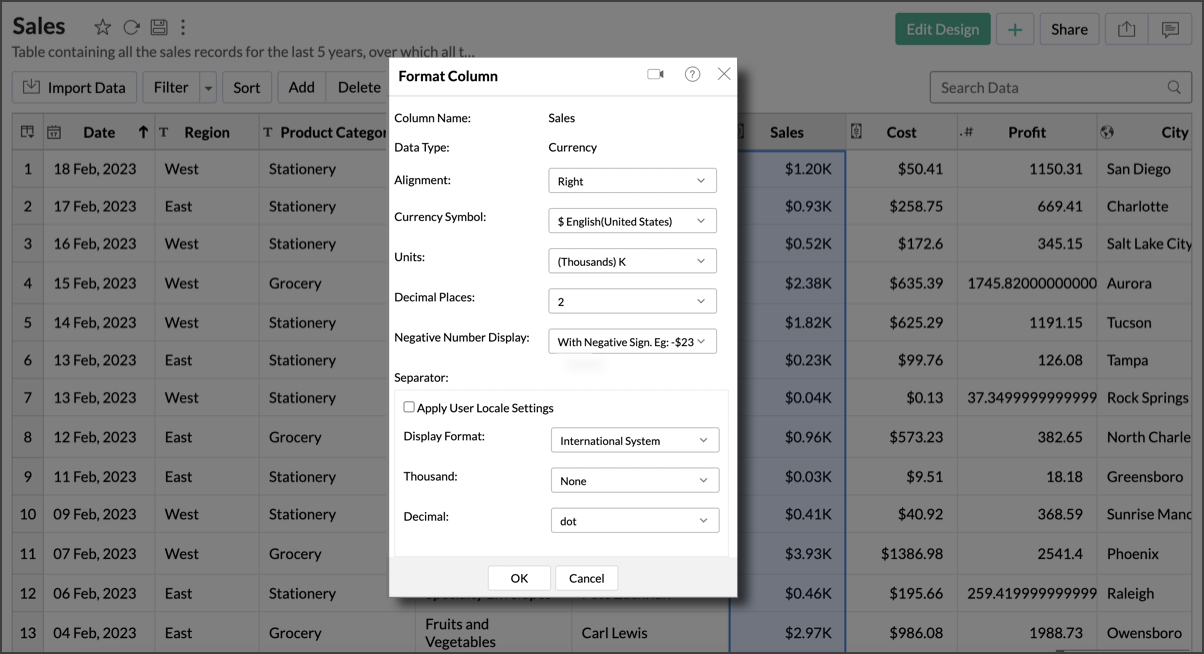
Task: Mark the Sales table as favorite star
Action: (102, 28)
